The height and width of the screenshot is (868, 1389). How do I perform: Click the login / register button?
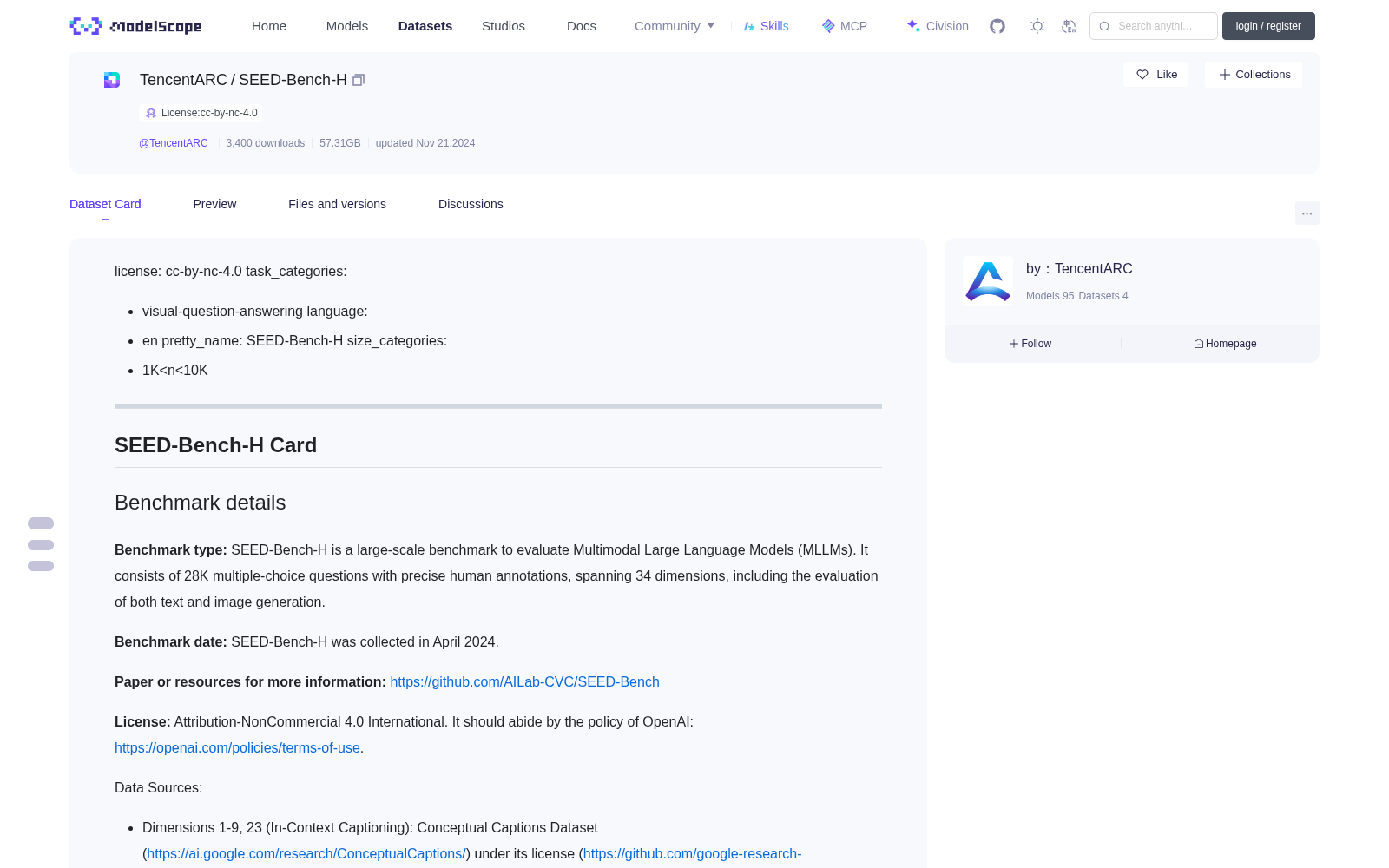click(1268, 26)
